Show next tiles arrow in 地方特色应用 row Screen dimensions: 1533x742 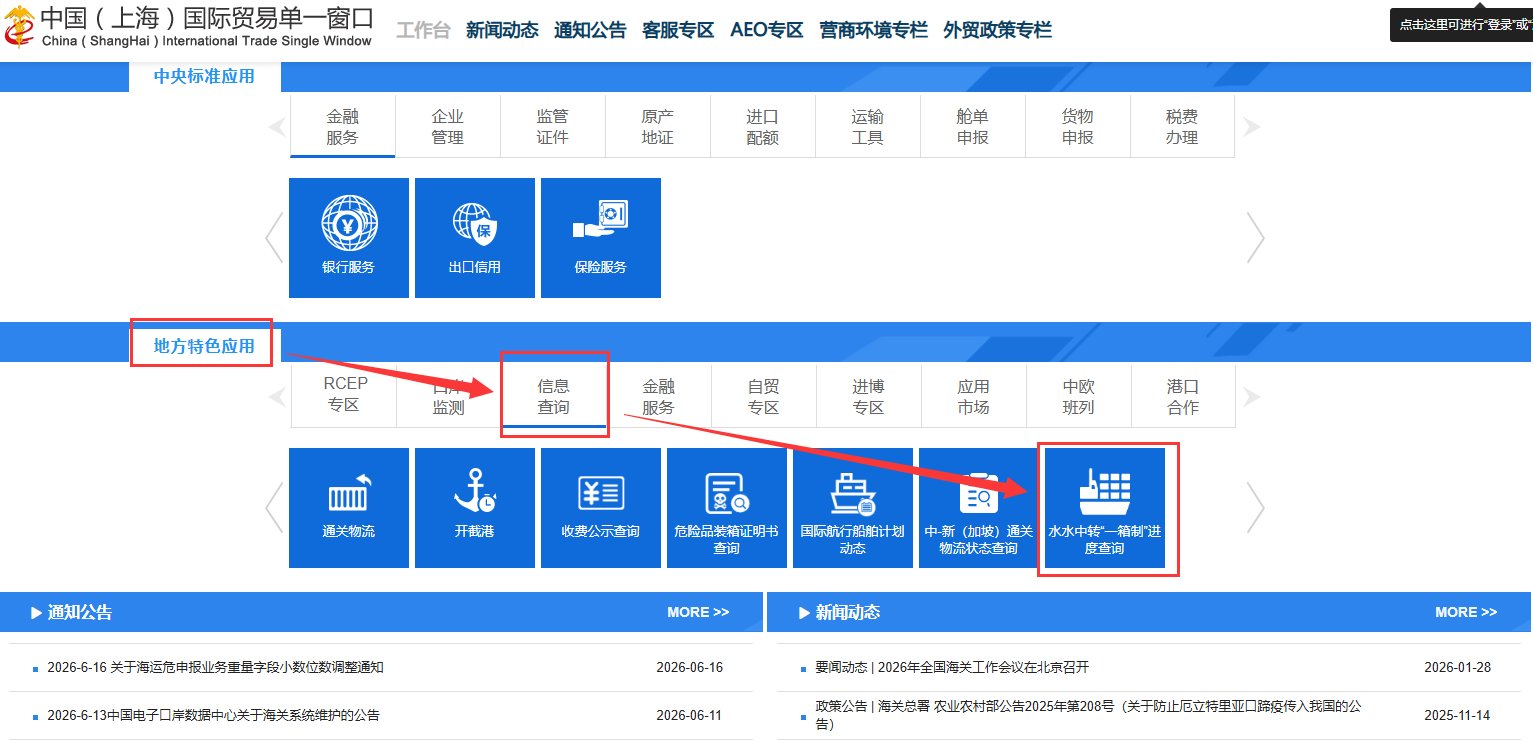point(1255,508)
